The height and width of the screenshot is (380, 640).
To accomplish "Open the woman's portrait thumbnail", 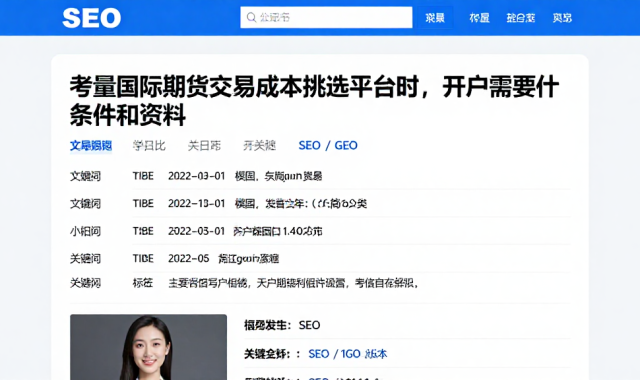I will [x=148, y=347].
